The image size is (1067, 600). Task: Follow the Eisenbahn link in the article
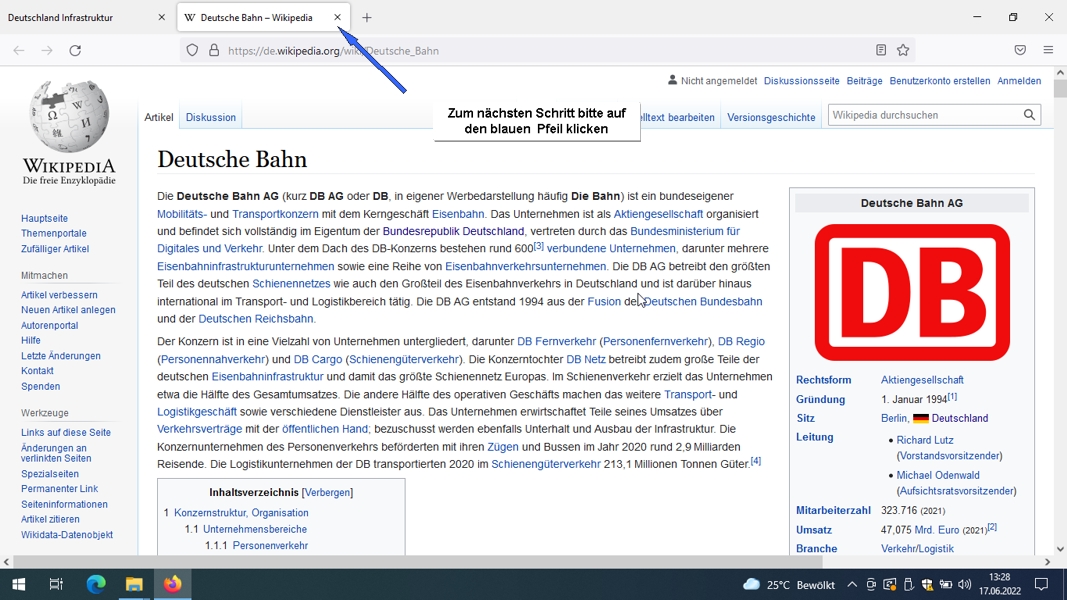[x=458, y=214]
